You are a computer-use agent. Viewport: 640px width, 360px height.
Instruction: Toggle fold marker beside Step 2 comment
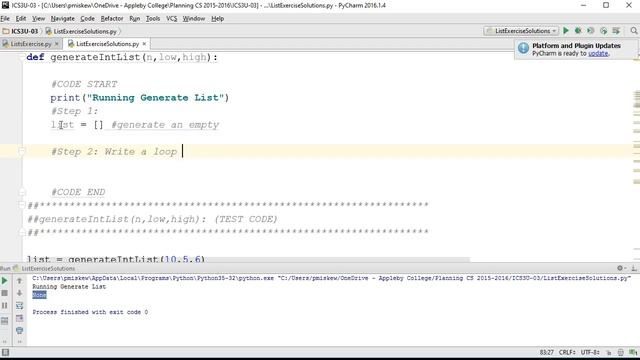pyautogui.click(x=22, y=152)
